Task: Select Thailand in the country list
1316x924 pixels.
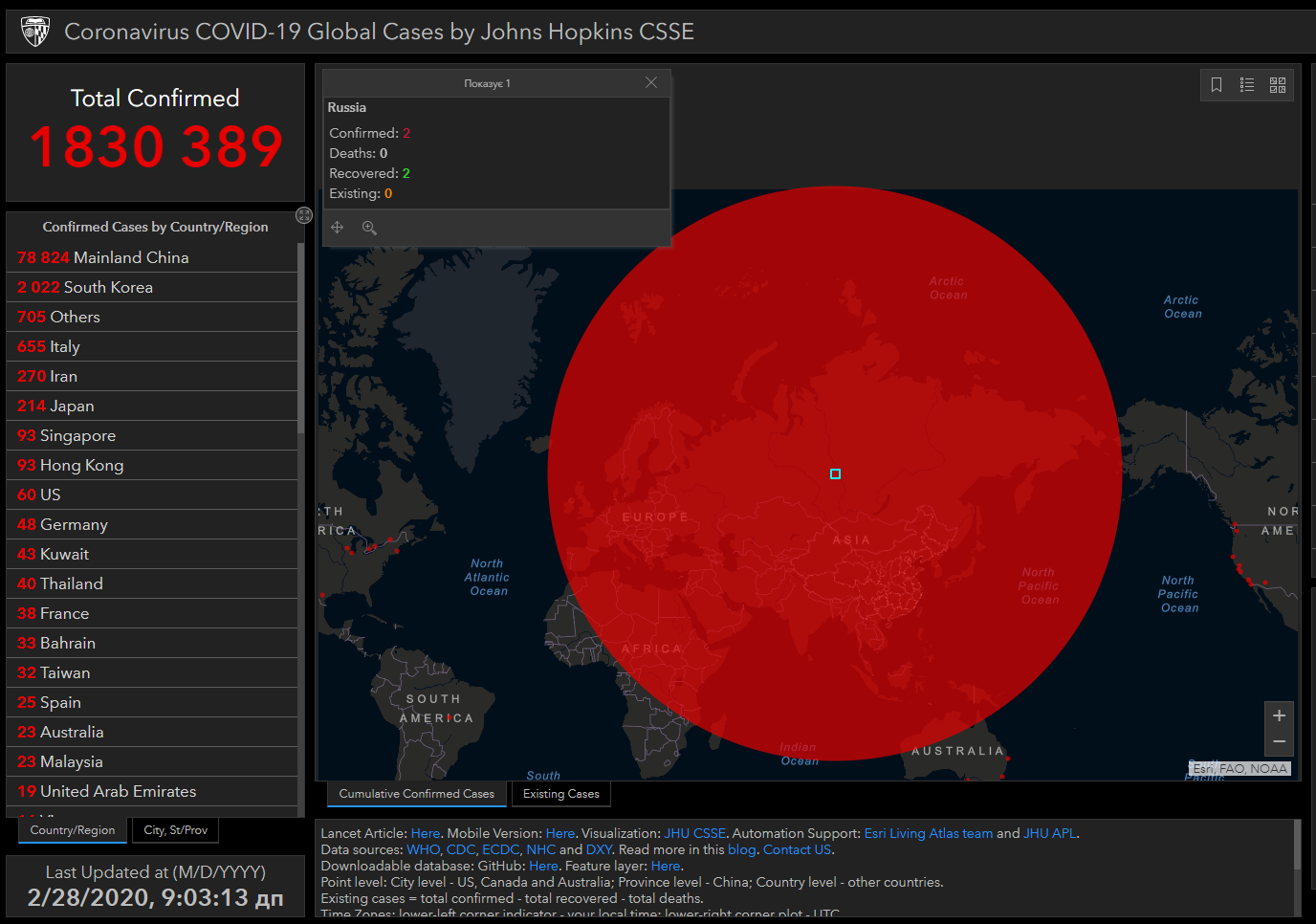Action: 153,583
